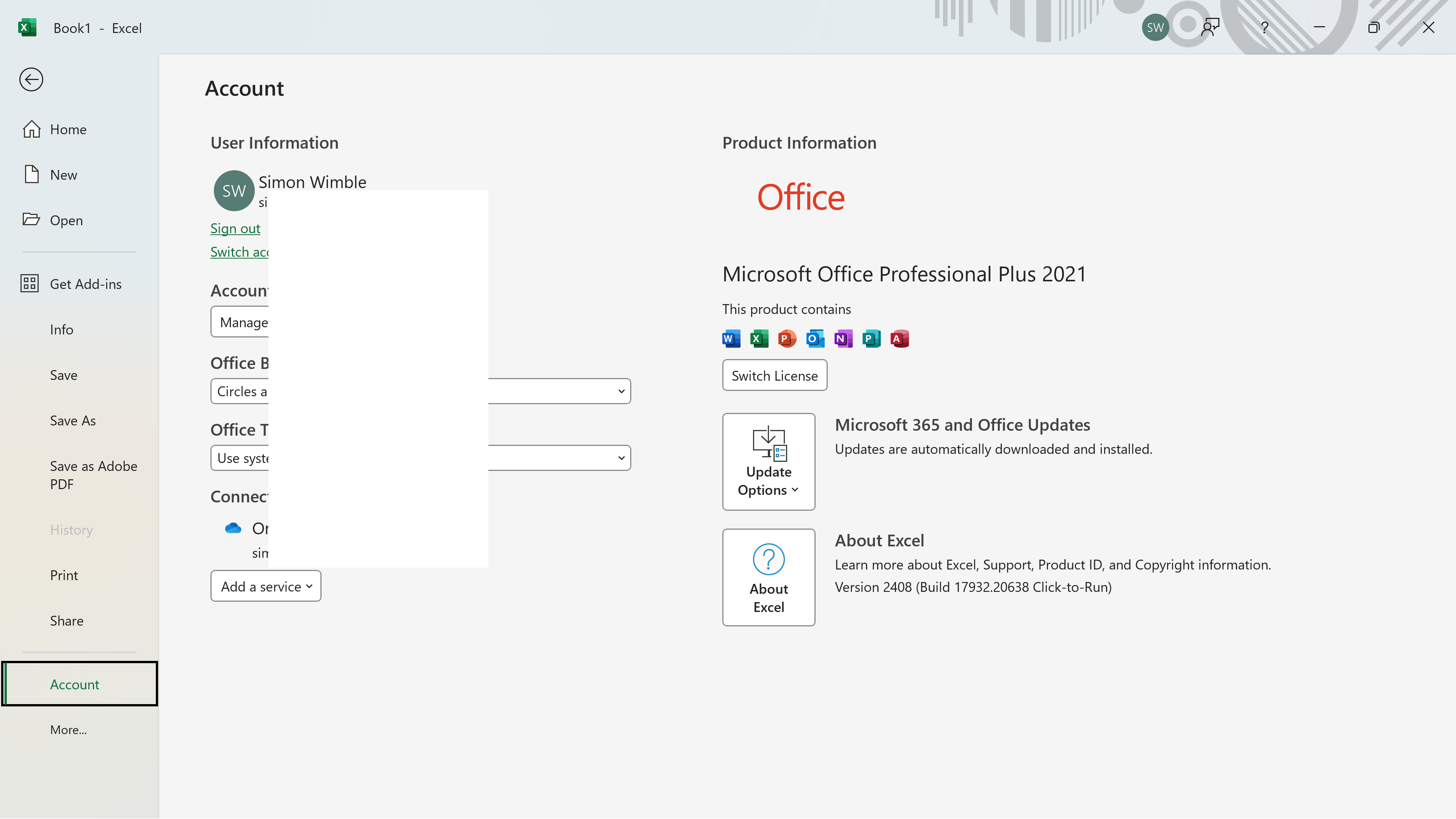Screen dimensions: 1456x819
Task: Click the PowerPoint app icon
Action: (x=787, y=339)
